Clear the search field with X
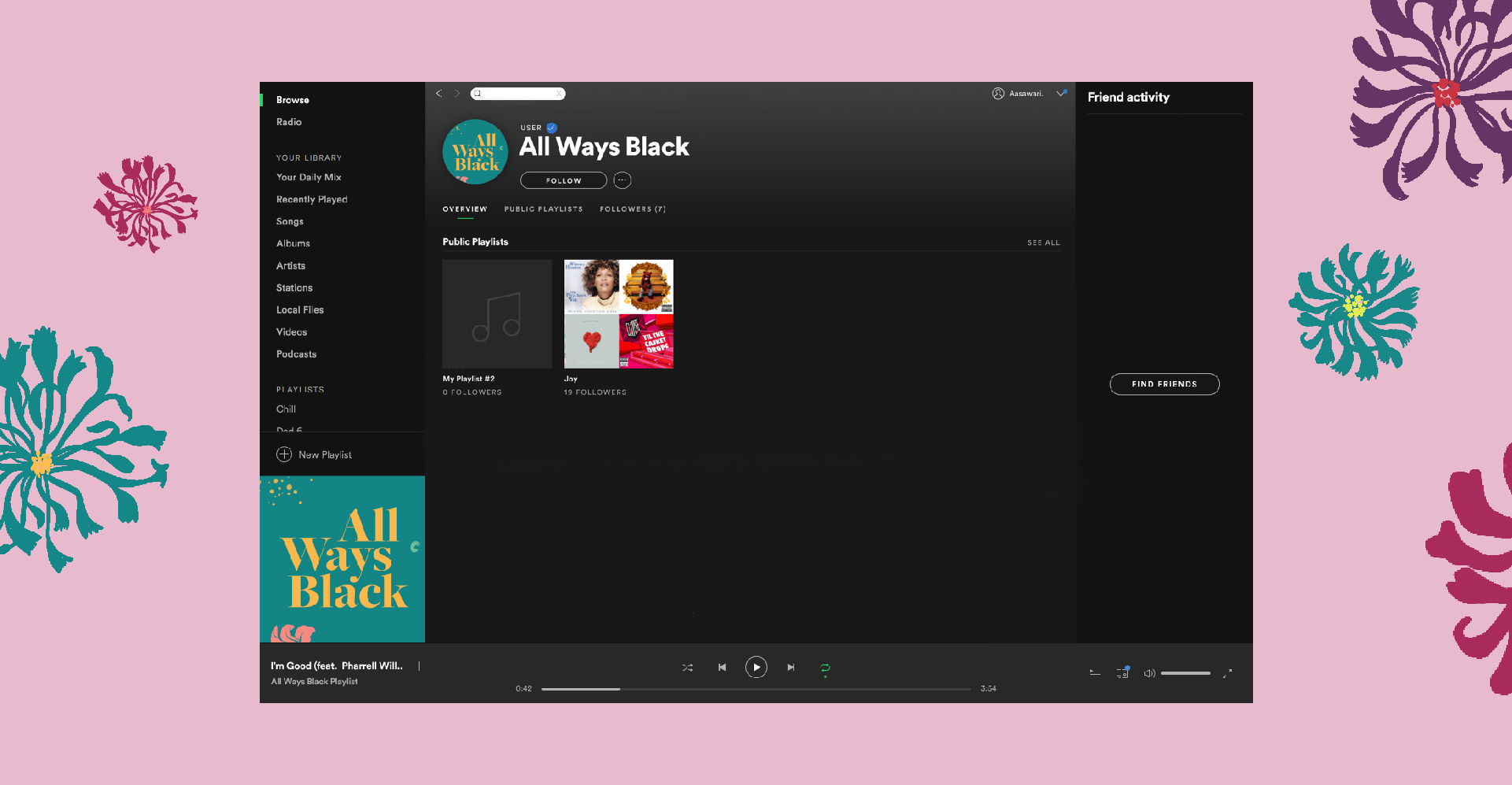 [x=559, y=94]
